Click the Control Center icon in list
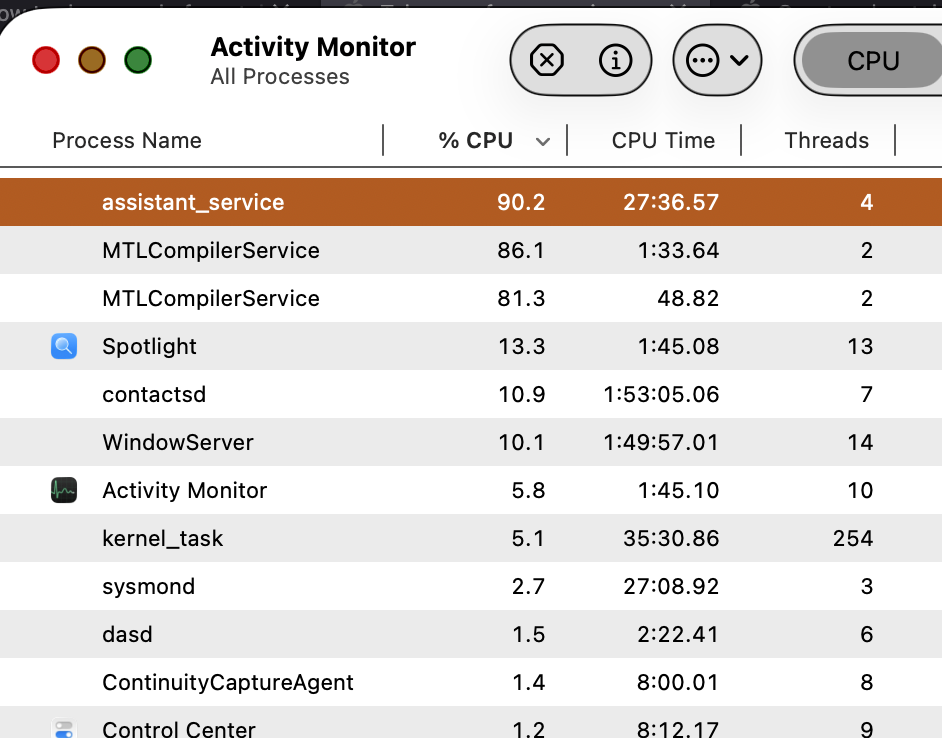942x742 pixels. point(64,730)
